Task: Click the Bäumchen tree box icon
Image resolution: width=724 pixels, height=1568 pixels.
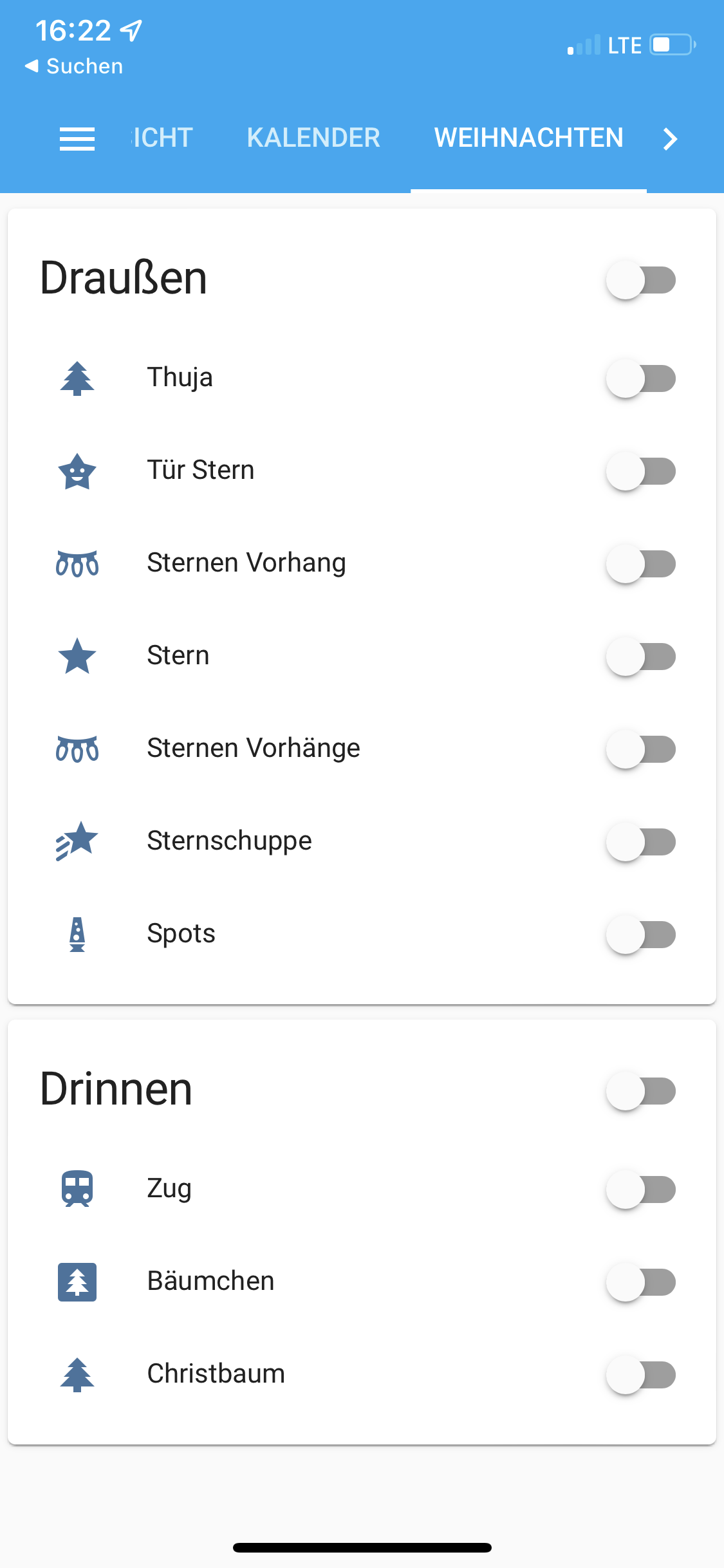Action: pyautogui.click(x=77, y=1282)
